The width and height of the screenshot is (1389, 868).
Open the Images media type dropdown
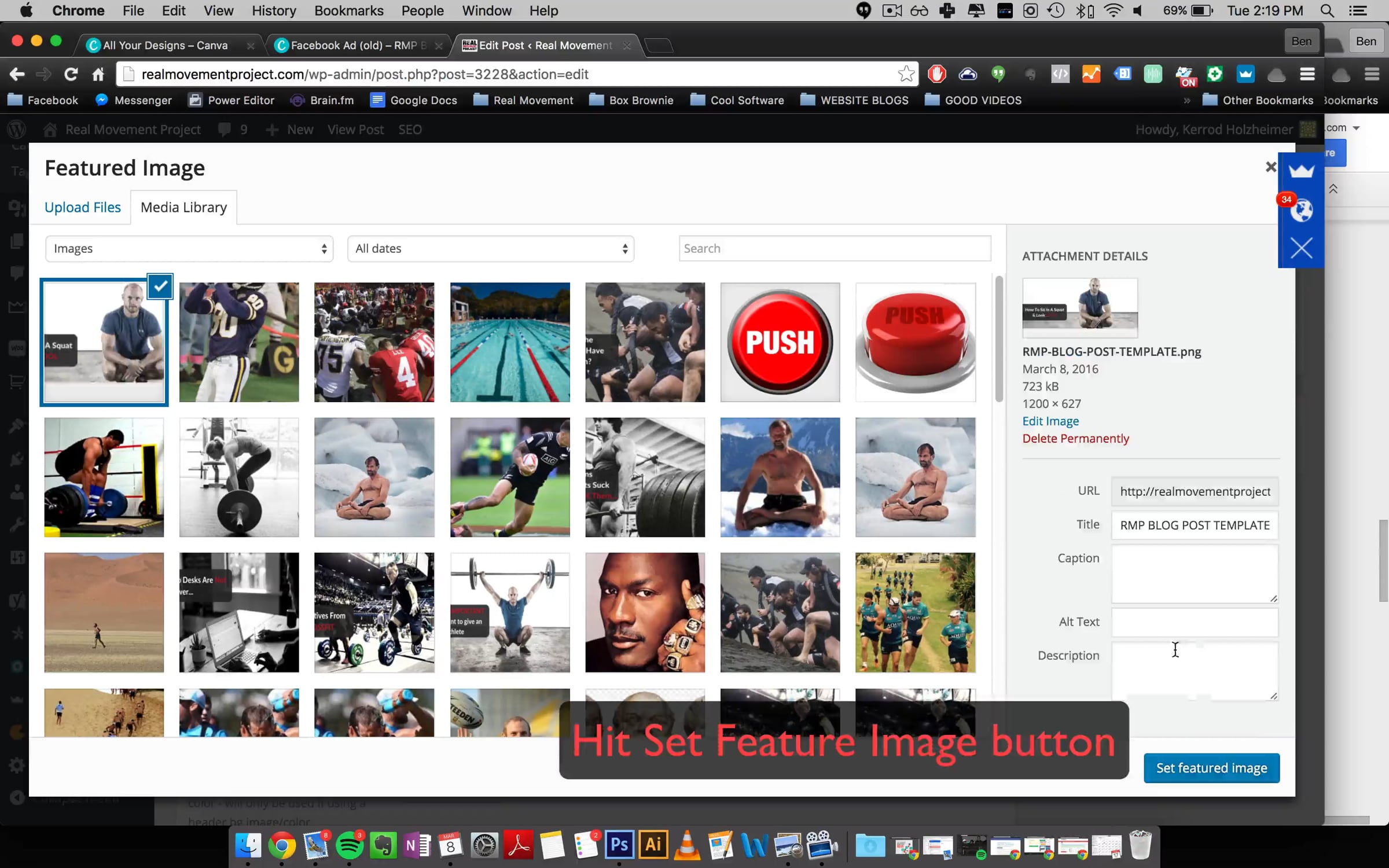click(x=189, y=249)
